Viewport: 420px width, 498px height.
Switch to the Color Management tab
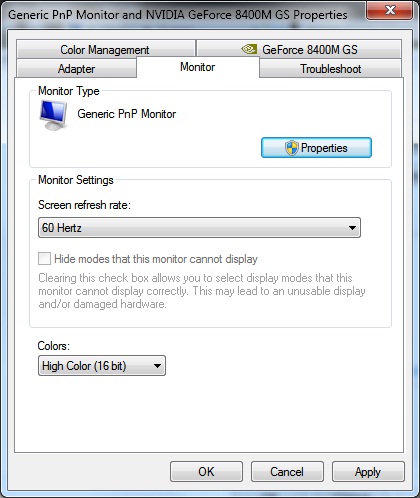(x=106, y=49)
